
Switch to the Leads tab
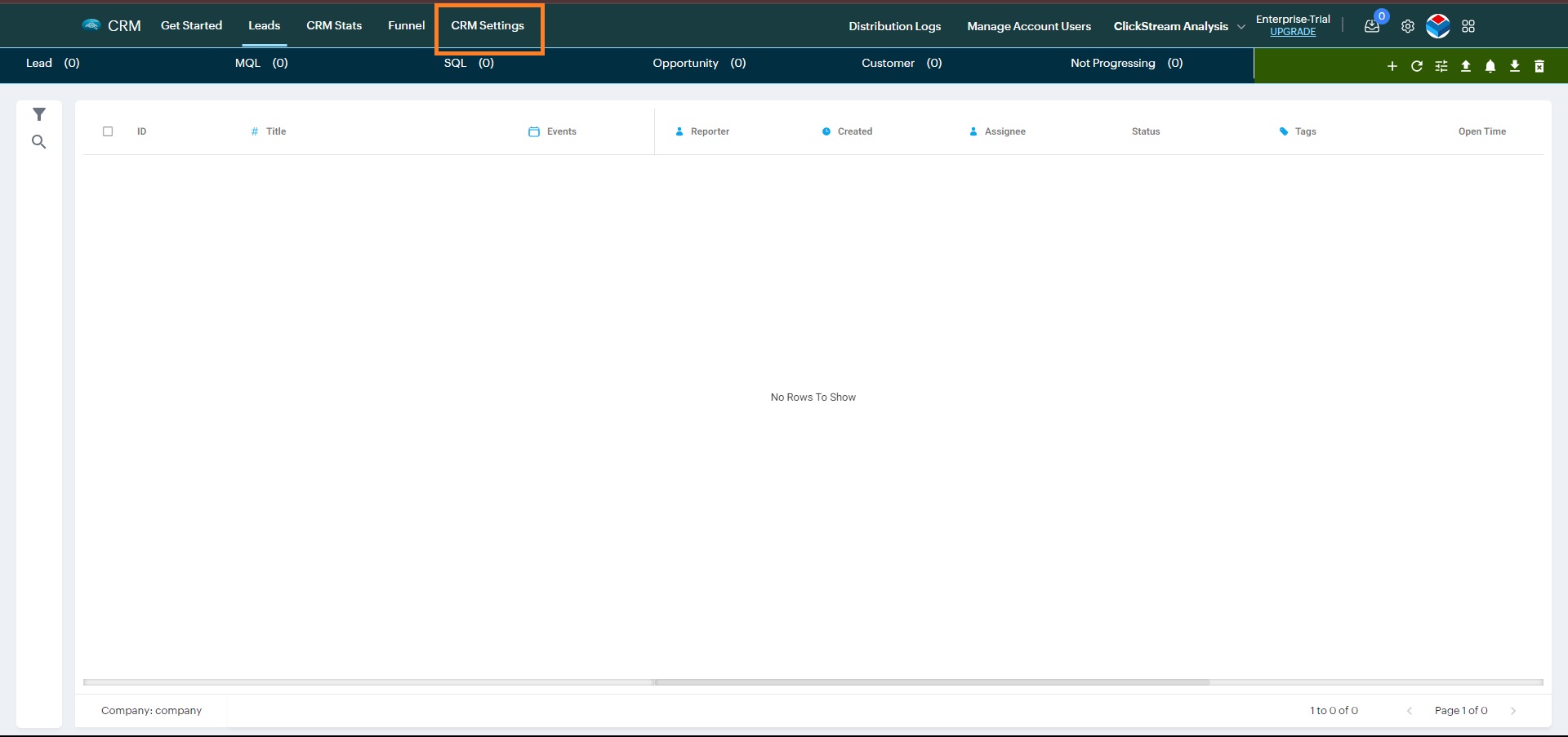[265, 25]
